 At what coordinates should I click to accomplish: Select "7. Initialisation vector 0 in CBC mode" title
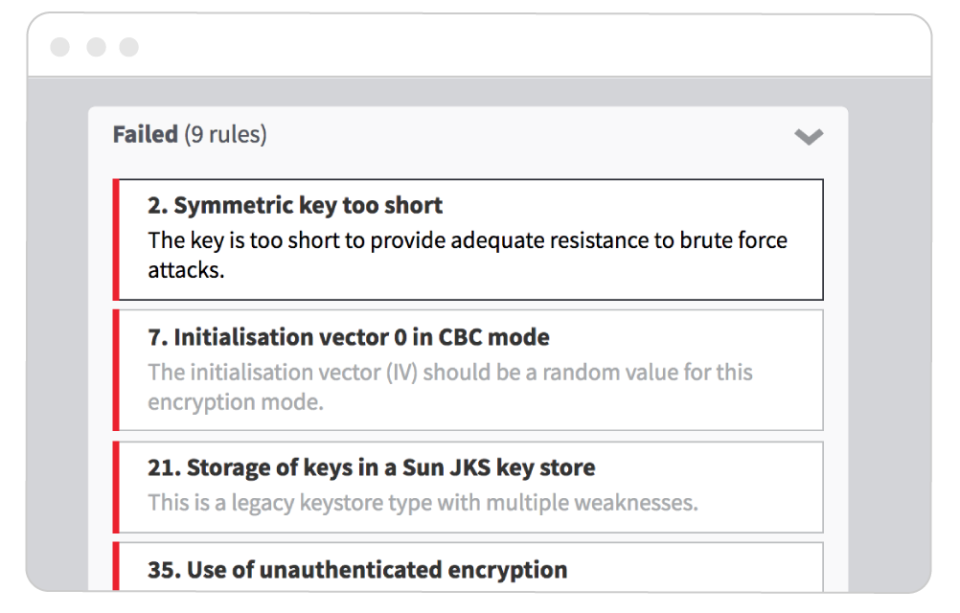point(348,338)
